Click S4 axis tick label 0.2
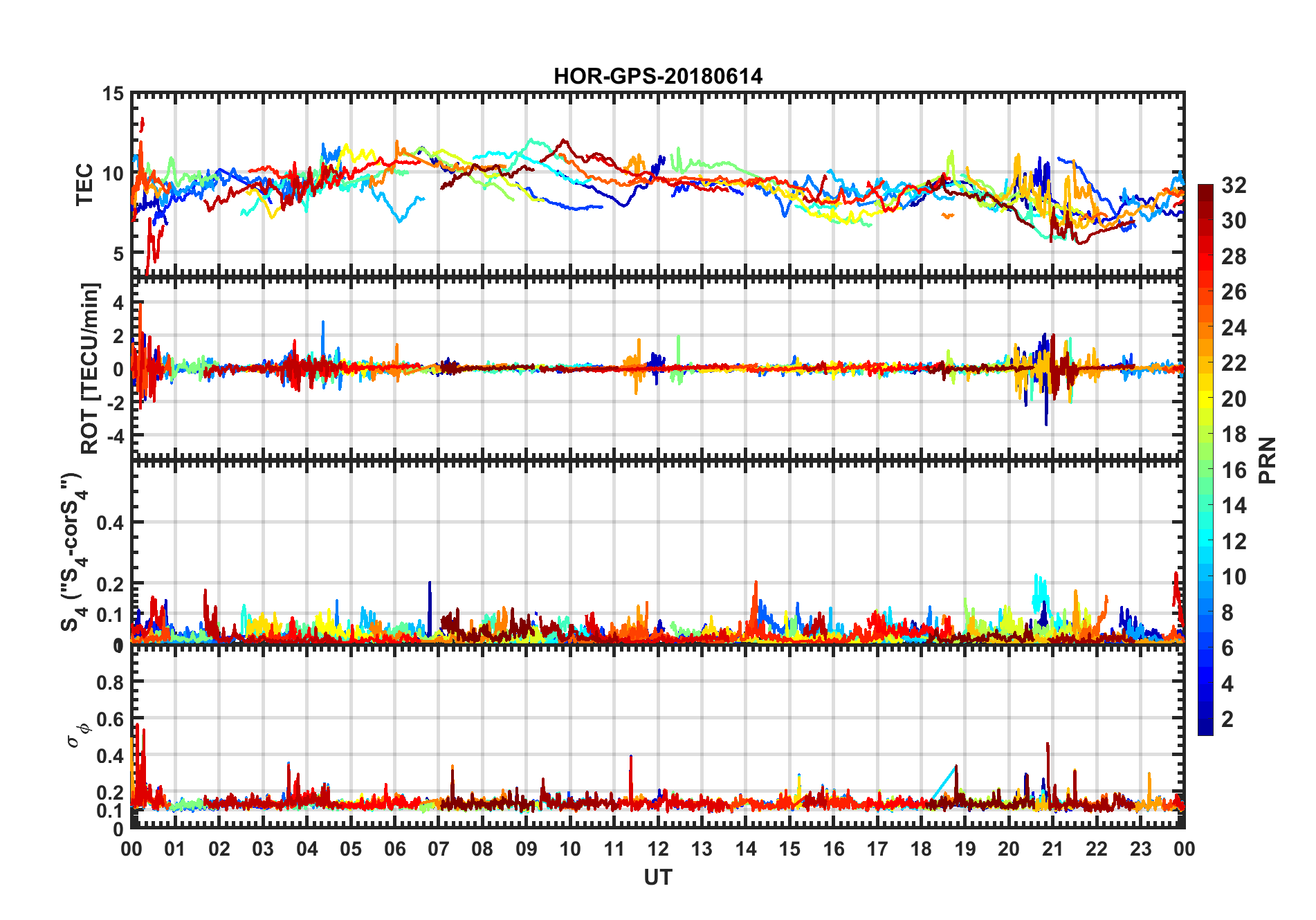This screenshot has width=1316, height=920. (111, 585)
